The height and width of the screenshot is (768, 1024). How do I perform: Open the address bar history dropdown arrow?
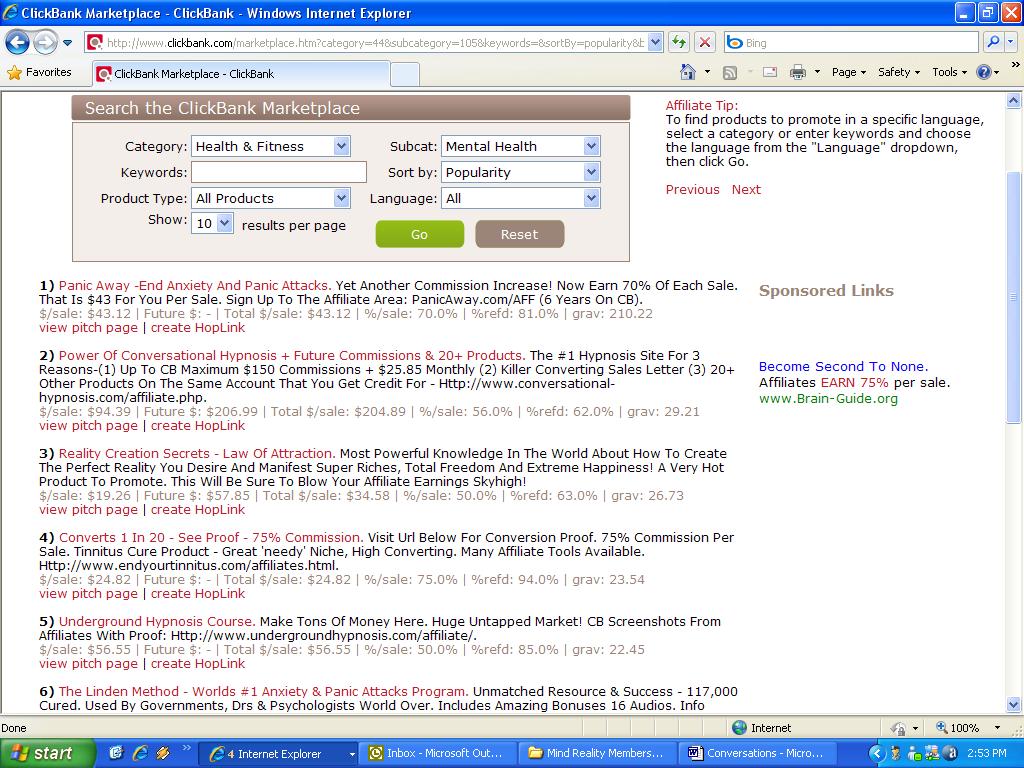coord(656,43)
